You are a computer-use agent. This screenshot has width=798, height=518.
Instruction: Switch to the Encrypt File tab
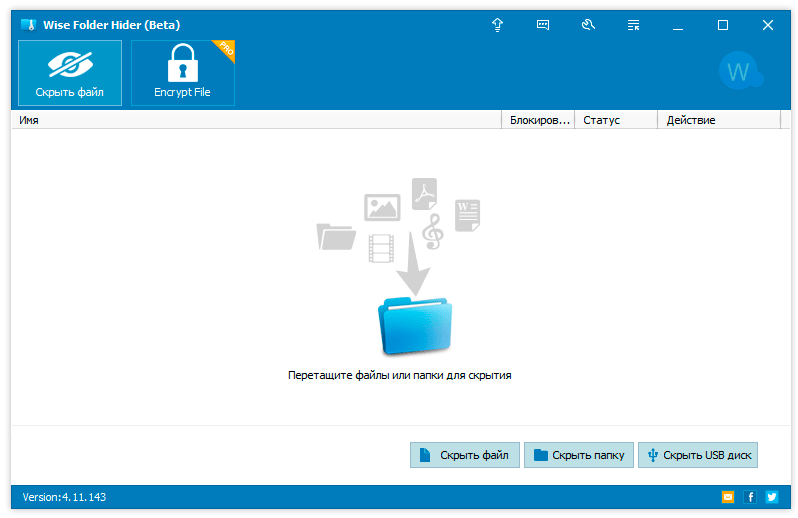183,73
